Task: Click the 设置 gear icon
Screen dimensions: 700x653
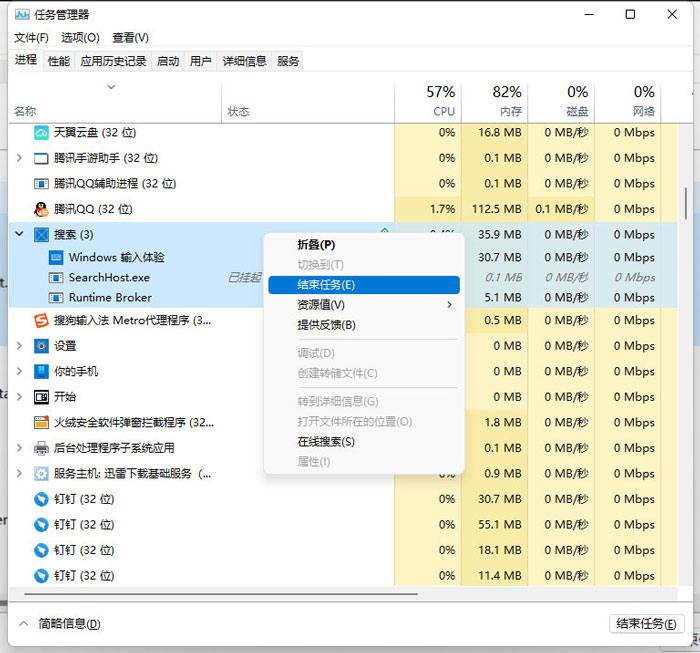Action: coord(41,346)
